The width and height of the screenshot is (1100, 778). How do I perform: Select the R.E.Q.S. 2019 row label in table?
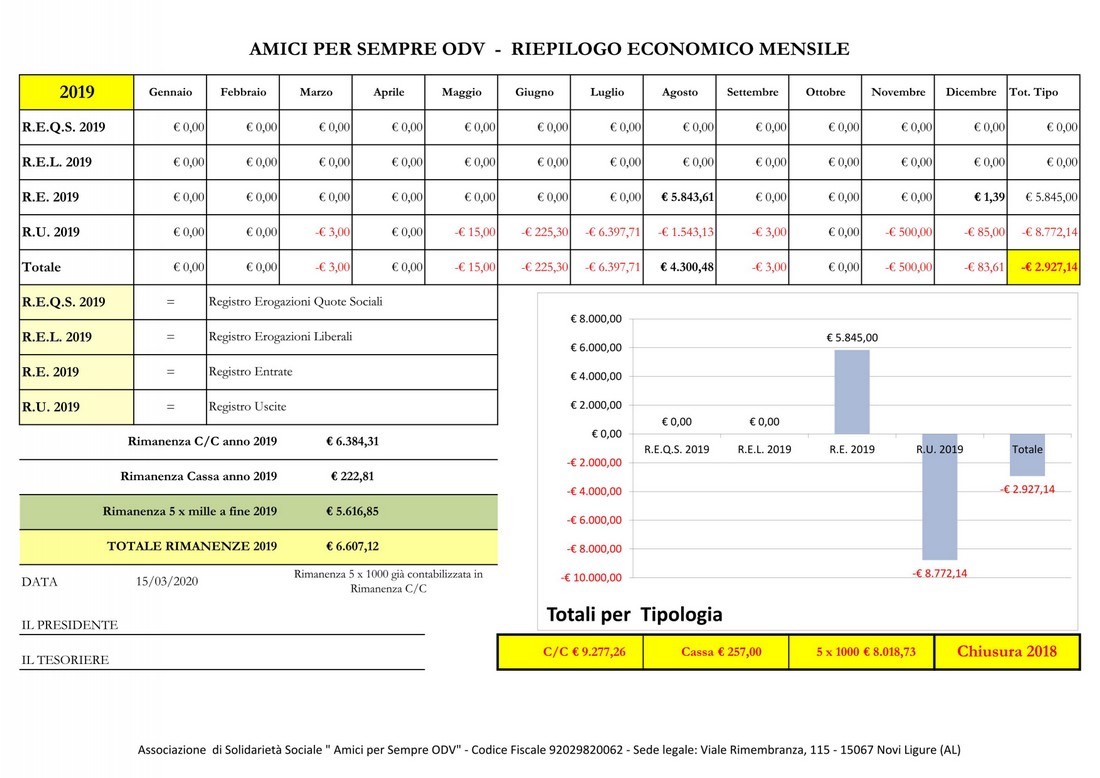[76, 127]
